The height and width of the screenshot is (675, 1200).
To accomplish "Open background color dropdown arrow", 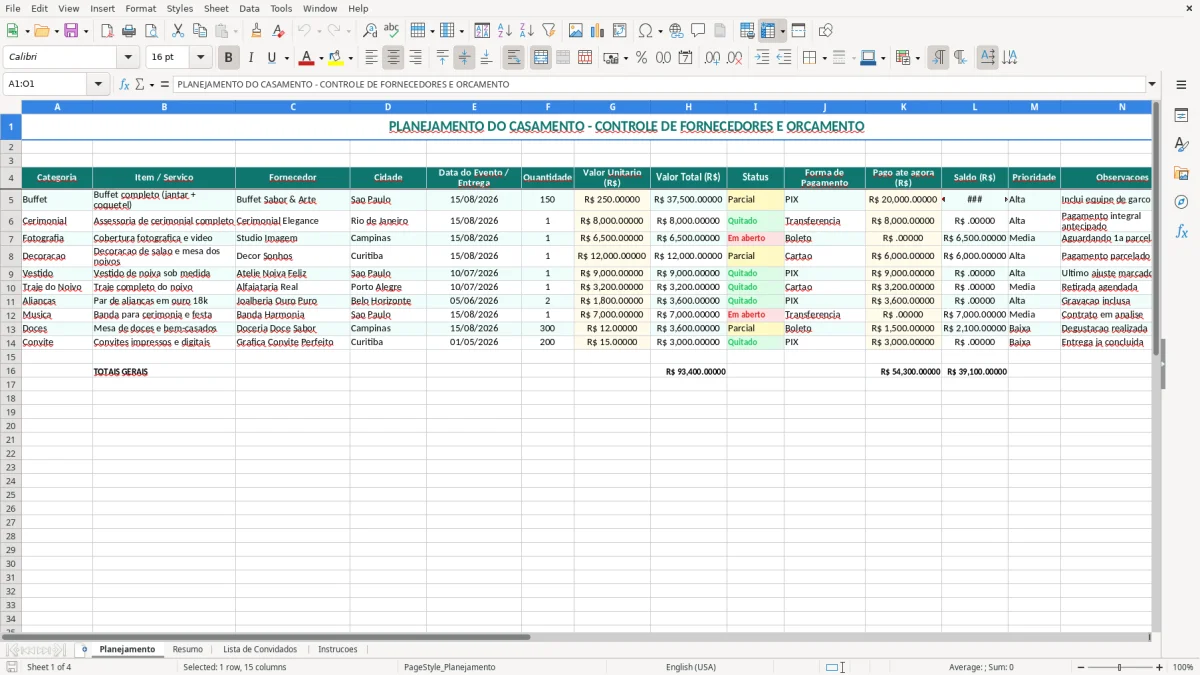I will [x=350, y=58].
